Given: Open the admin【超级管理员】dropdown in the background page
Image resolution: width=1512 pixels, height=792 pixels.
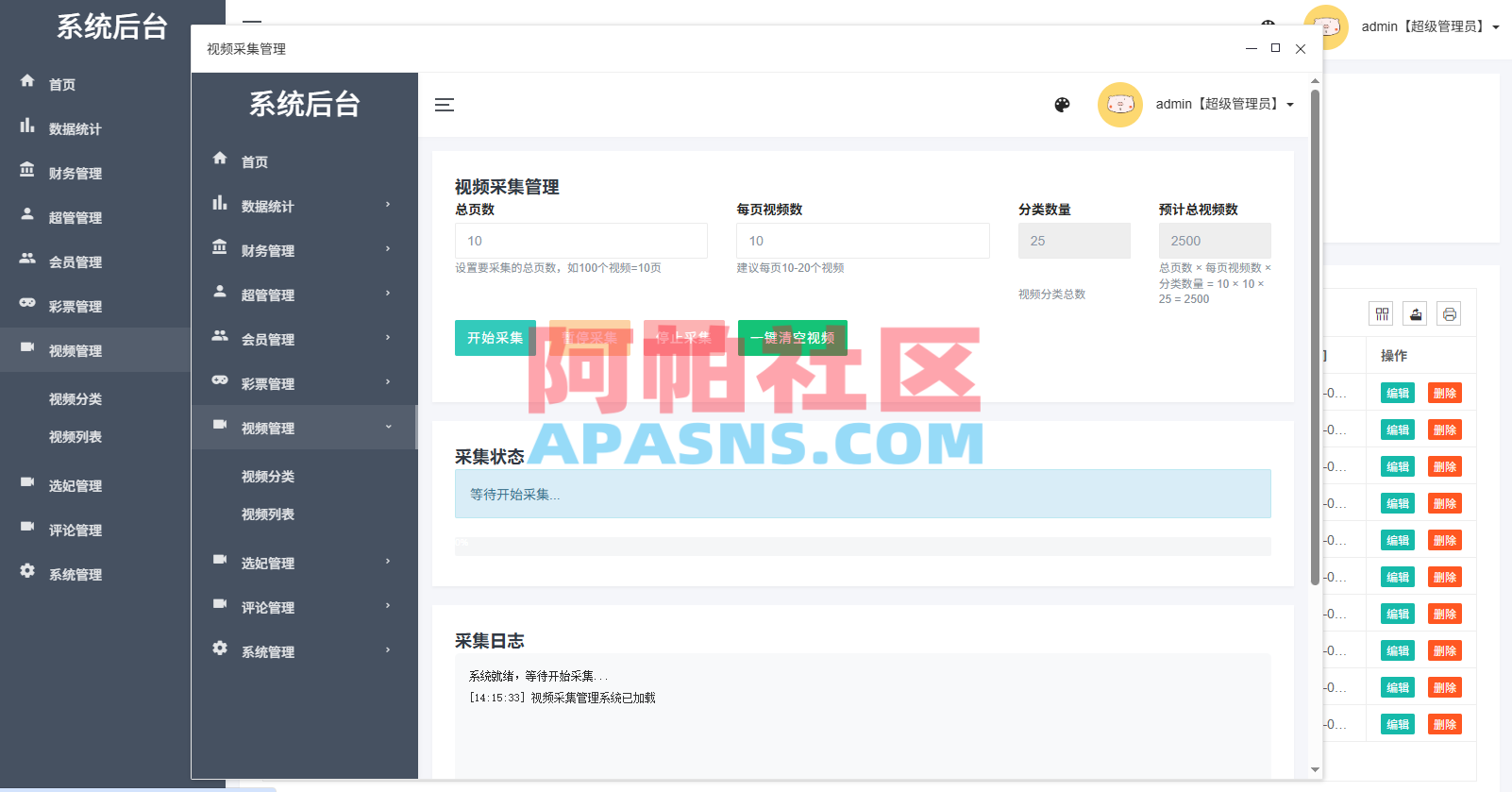Looking at the screenshot, I should pos(1431,26).
